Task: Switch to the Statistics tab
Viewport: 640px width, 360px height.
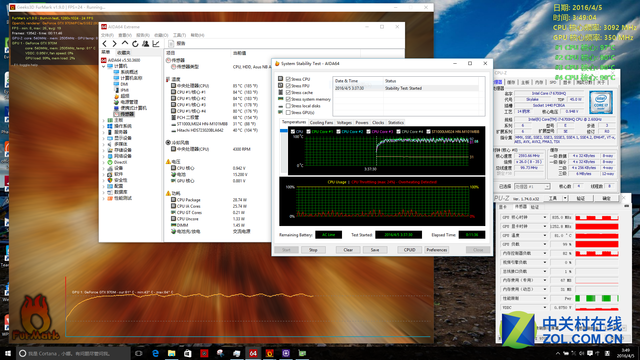Action: pos(396,122)
